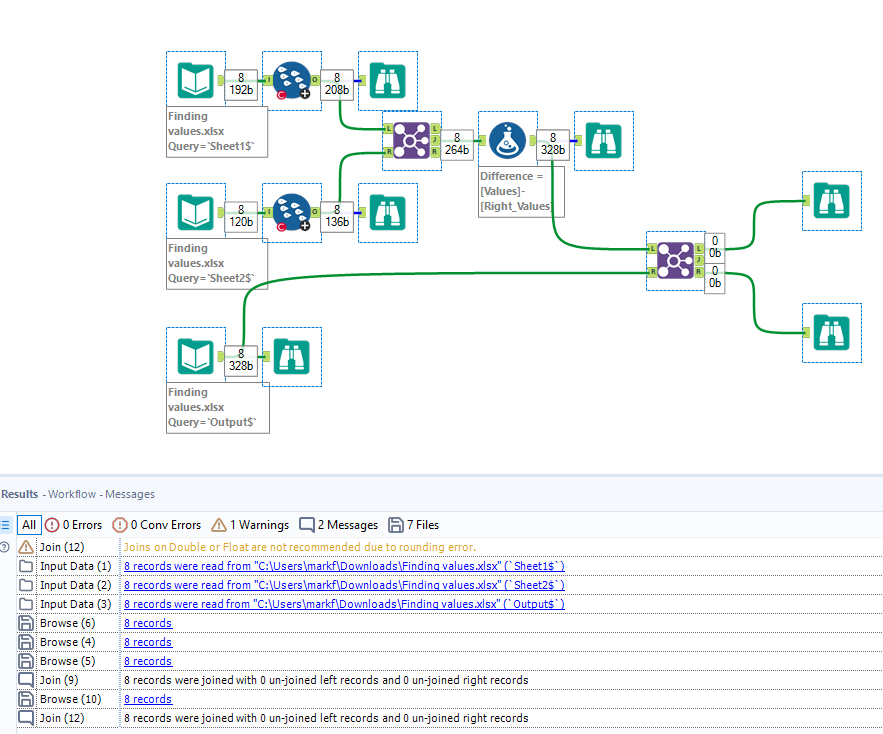
Task: Click the Results - Workflow - Messages header
Action: [78, 494]
